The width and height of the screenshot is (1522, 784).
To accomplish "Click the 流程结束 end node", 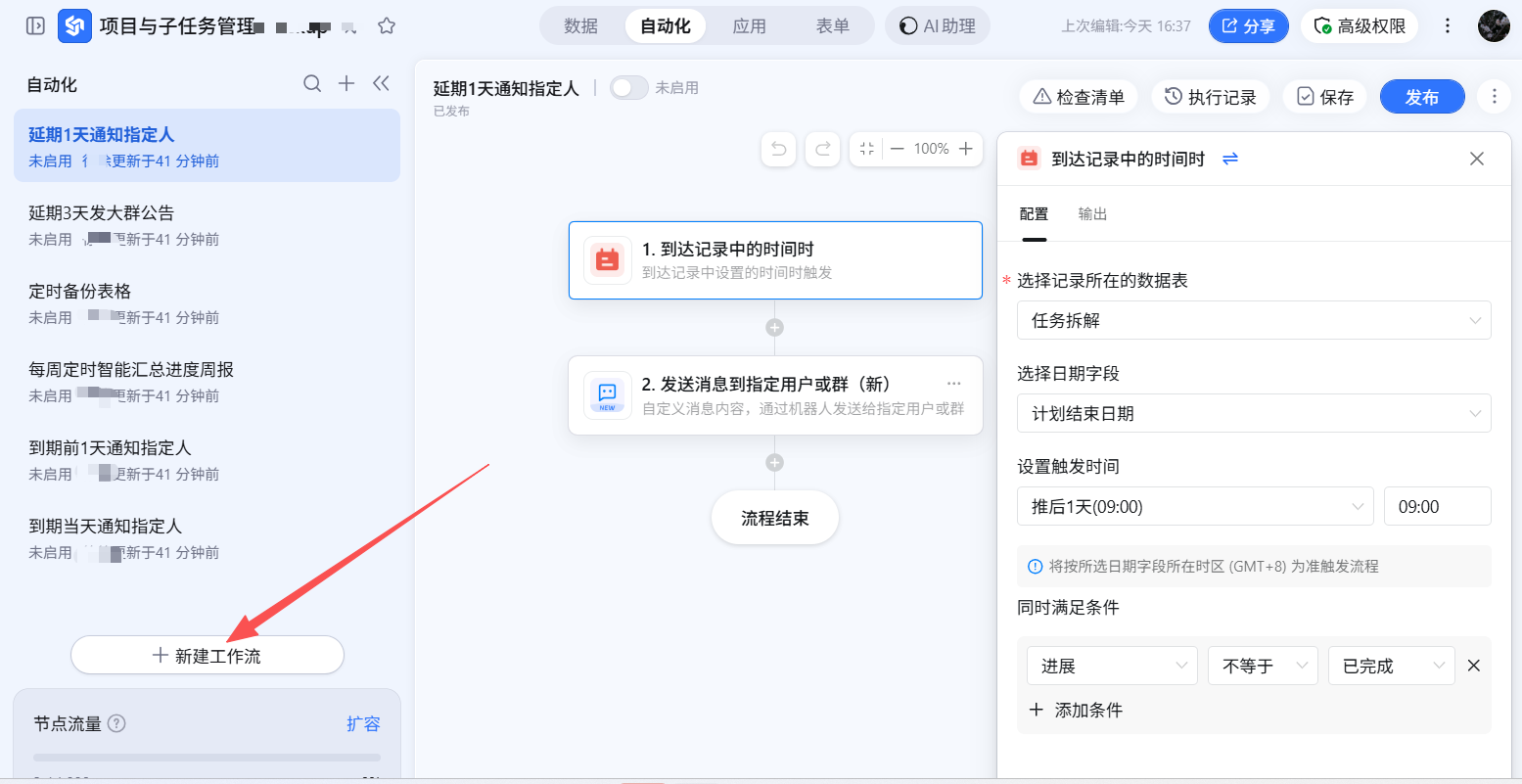I will (x=775, y=518).
